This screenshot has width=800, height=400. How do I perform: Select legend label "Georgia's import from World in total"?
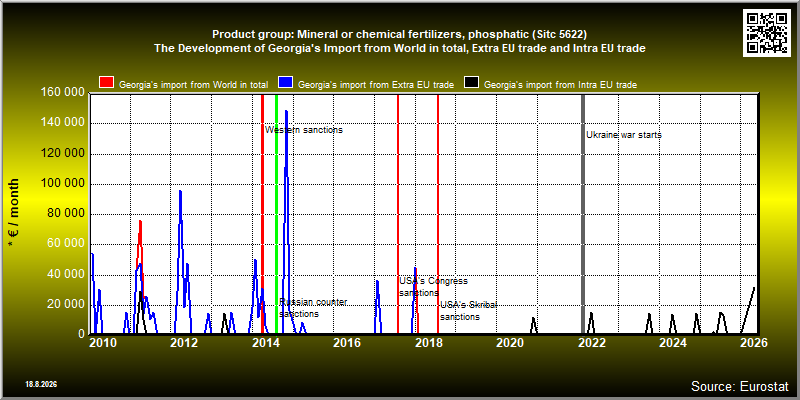point(194,85)
